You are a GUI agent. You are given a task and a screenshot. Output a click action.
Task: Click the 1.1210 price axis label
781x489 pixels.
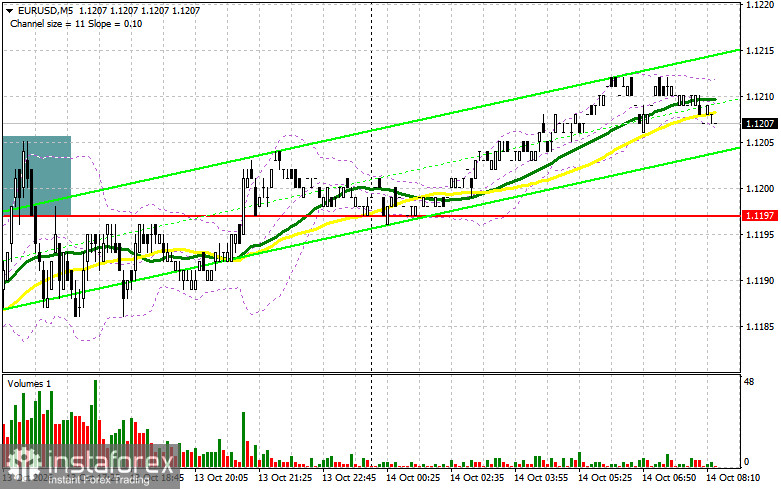click(760, 97)
